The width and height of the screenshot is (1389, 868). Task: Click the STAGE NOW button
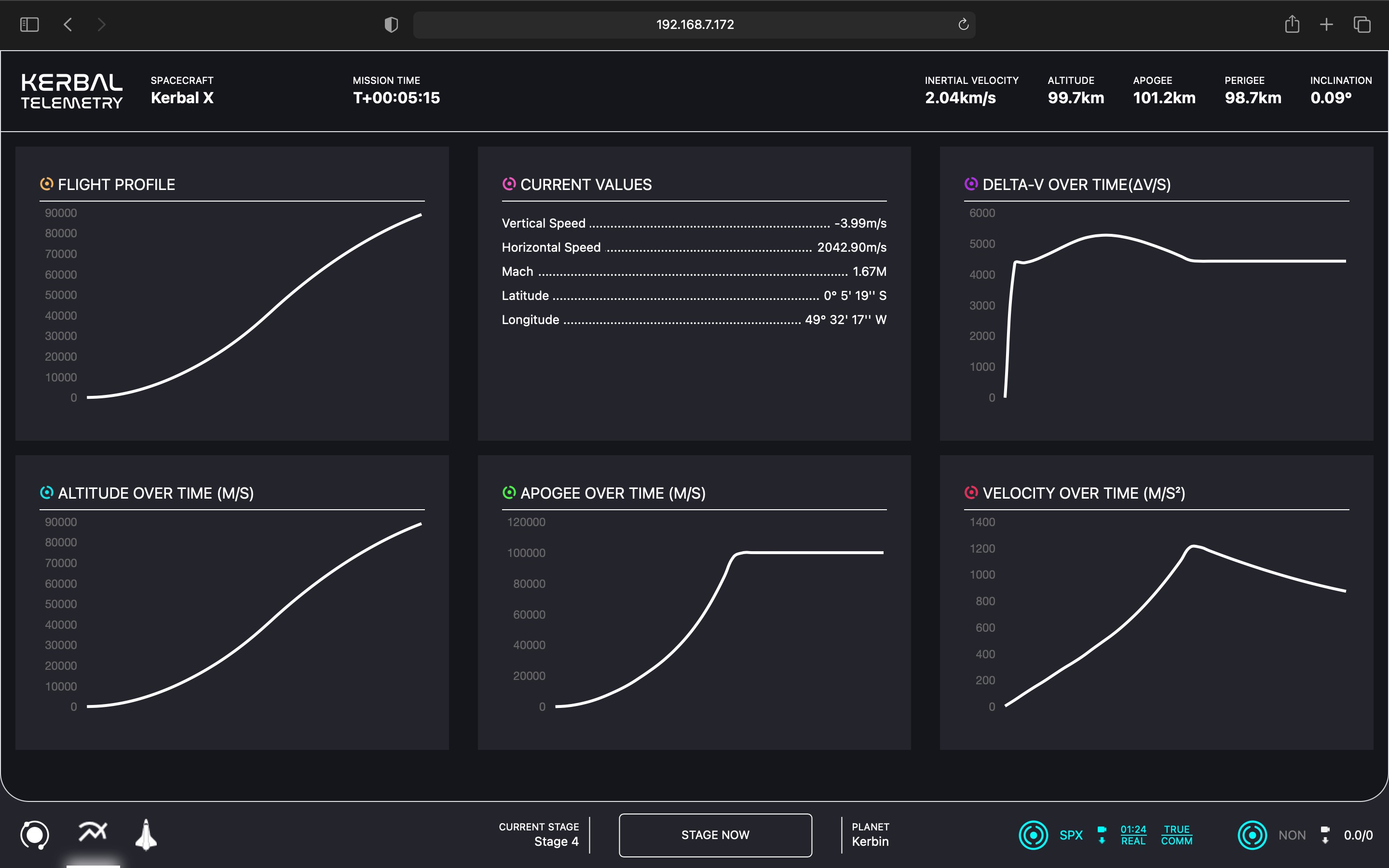(715, 835)
